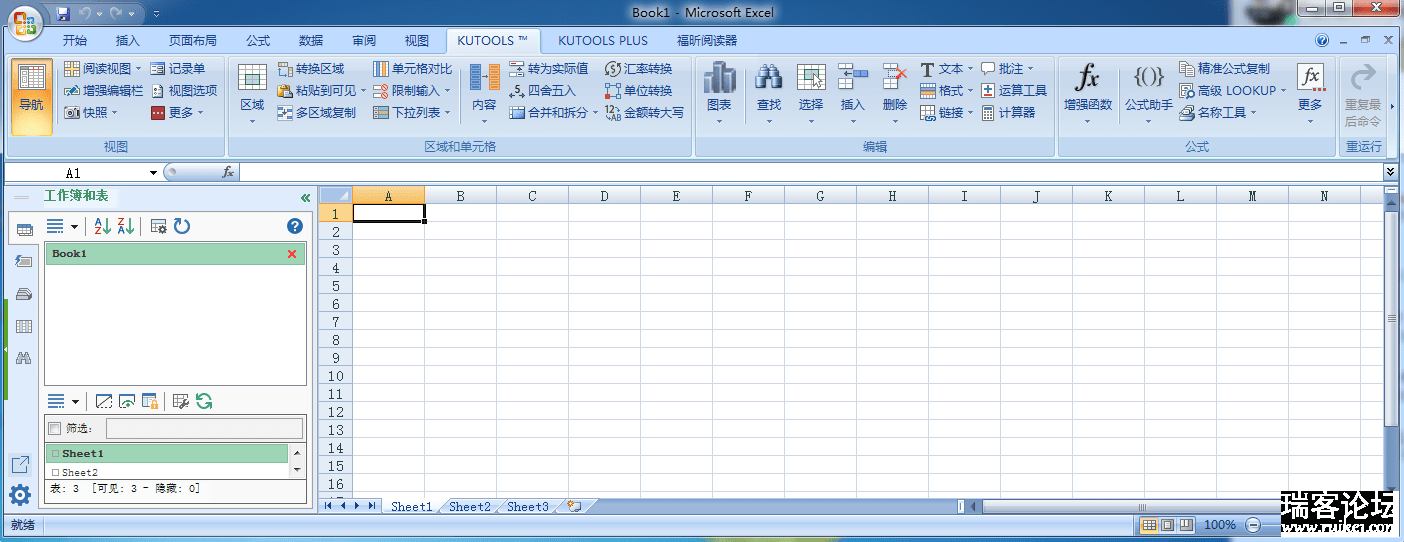Switch to find and replace binoculars pane
This screenshot has width=1404, height=542.
tap(24, 357)
